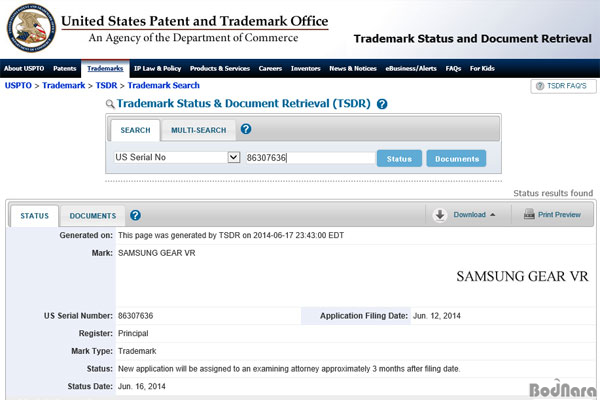600x400 pixels.
Task: Click Print Preview link
Action: click(x=559, y=215)
